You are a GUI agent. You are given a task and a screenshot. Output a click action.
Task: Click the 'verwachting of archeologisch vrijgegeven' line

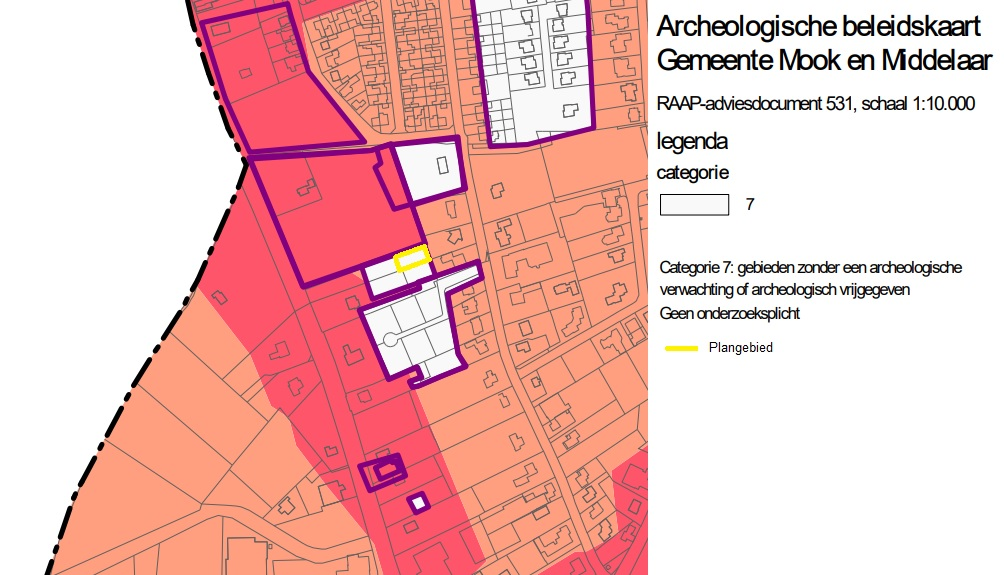[x=784, y=290]
